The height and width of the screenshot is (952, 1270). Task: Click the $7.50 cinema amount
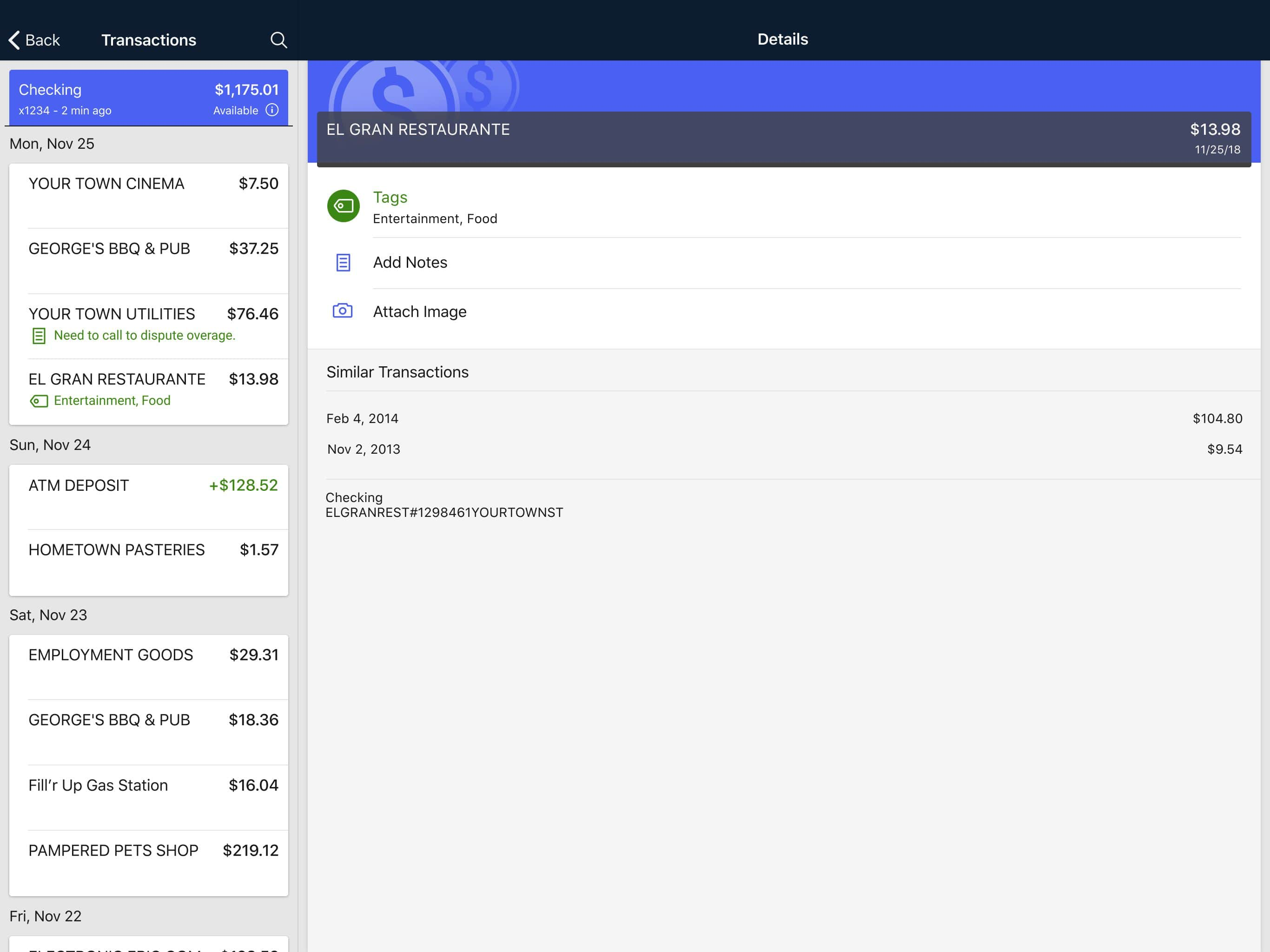[258, 184]
